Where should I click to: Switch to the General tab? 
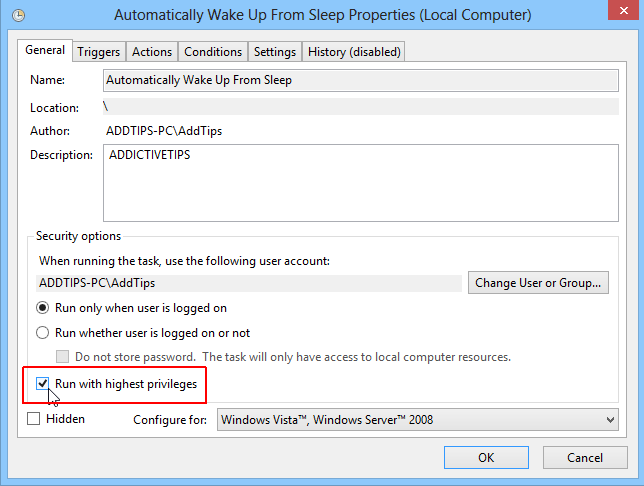45,50
